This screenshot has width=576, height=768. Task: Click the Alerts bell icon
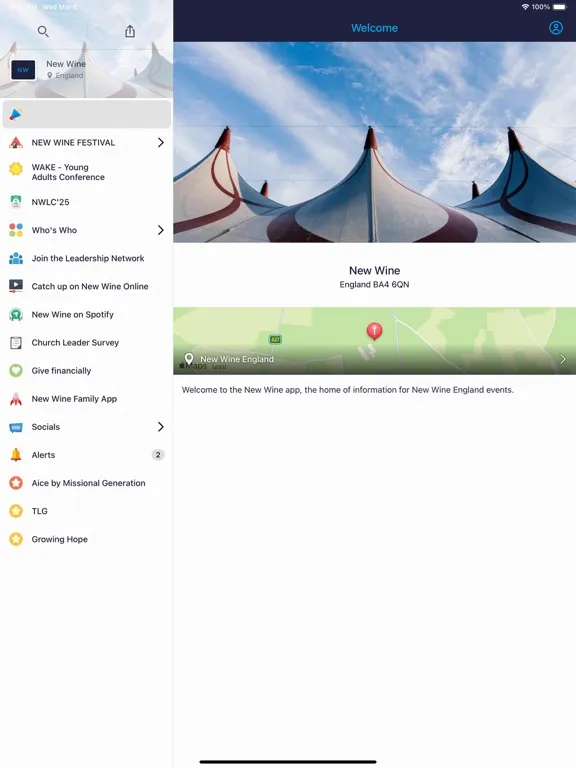[16, 455]
